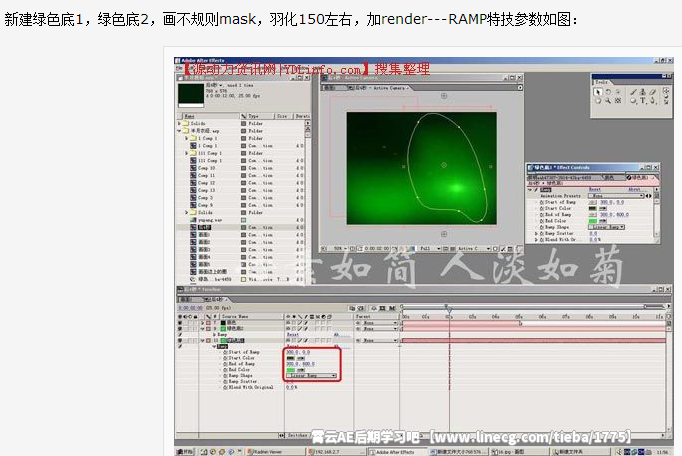682x456 pixels.
Task: Open Start Color swatch in Effect Controls
Action: (x=592, y=208)
